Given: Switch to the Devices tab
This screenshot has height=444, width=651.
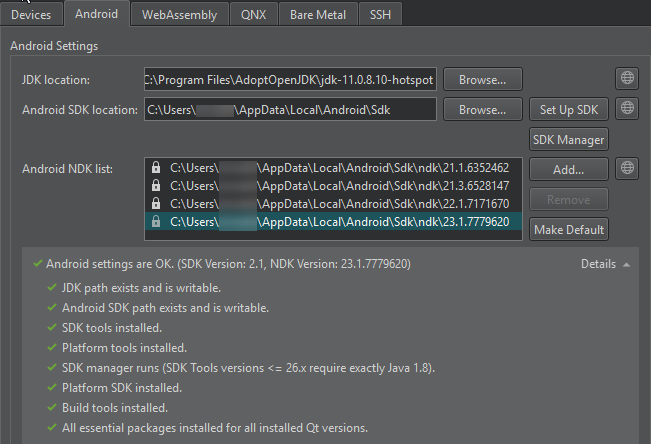Looking at the screenshot, I should click(31, 14).
